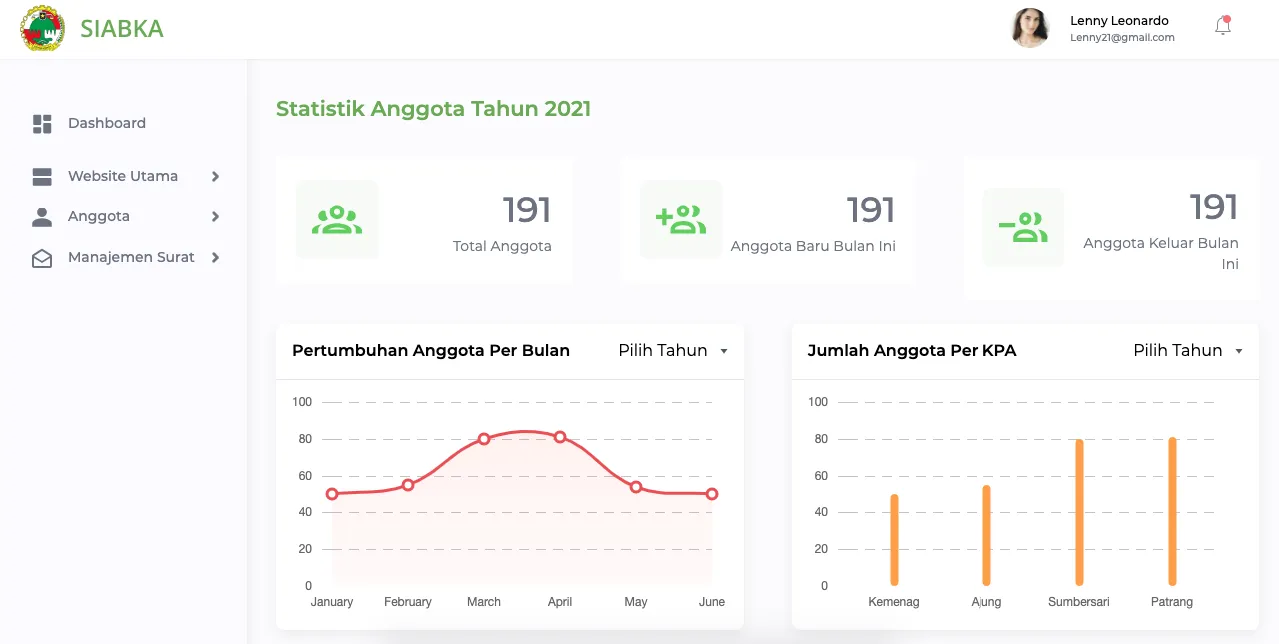Click the SIABKA emblem logo
The image size is (1279, 644).
(42, 28)
